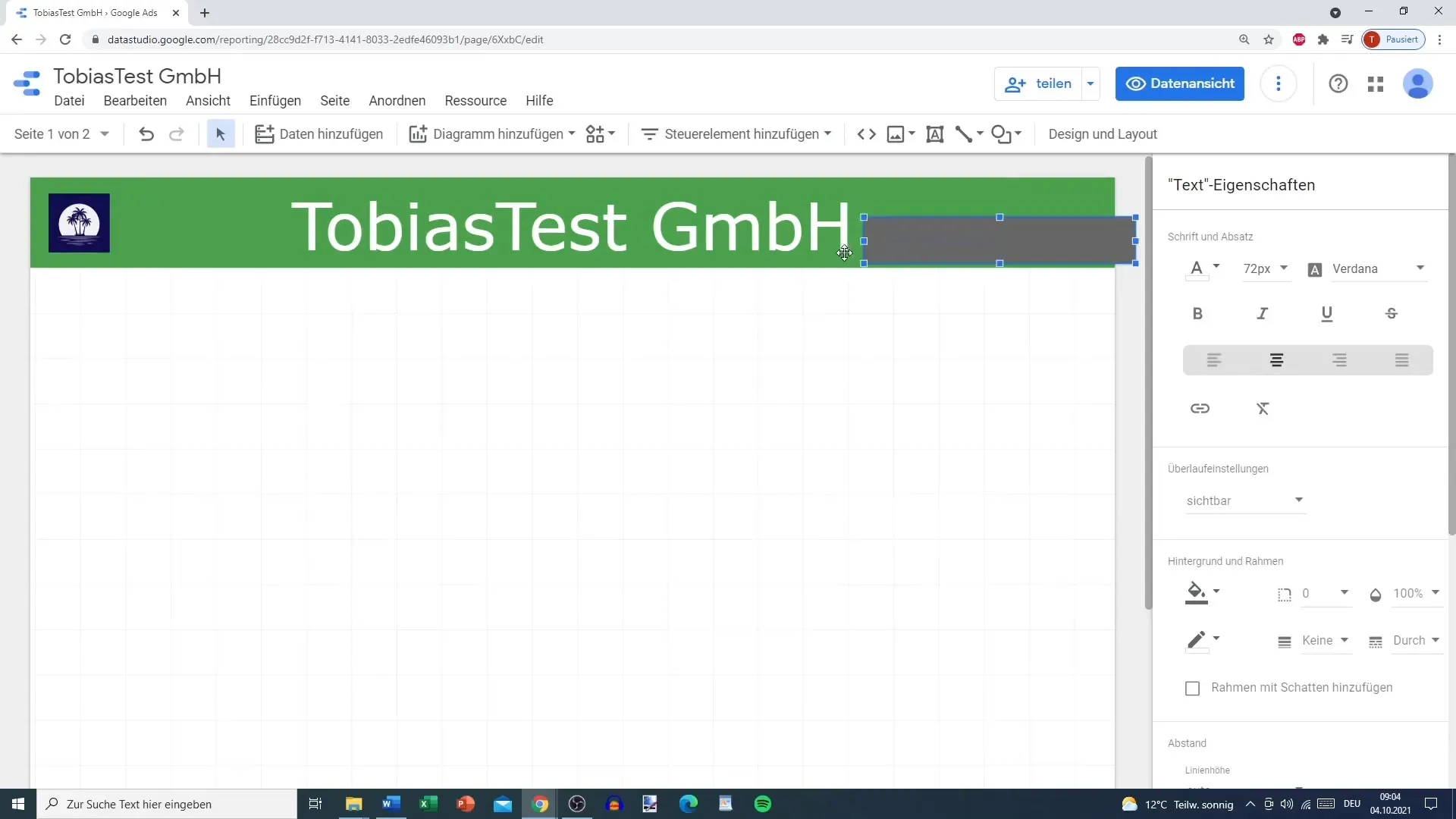Viewport: 1456px width, 819px height.
Task: Toggle italic text formatting
Action: point(1263,314)
